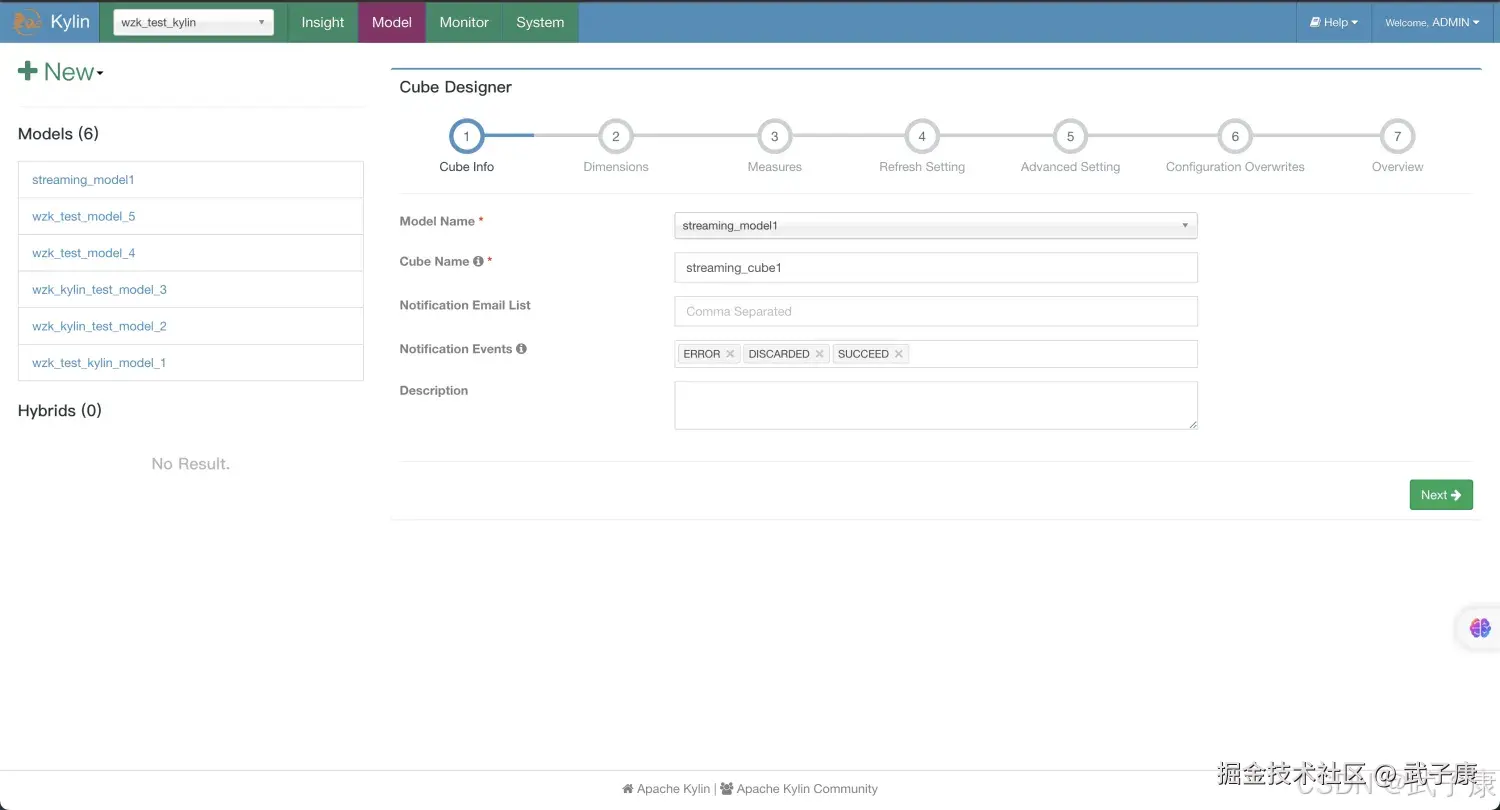This screenshot has height=810, width=1500.
Task: Click the floating brain assistant icon
Action: (1480, 628)
